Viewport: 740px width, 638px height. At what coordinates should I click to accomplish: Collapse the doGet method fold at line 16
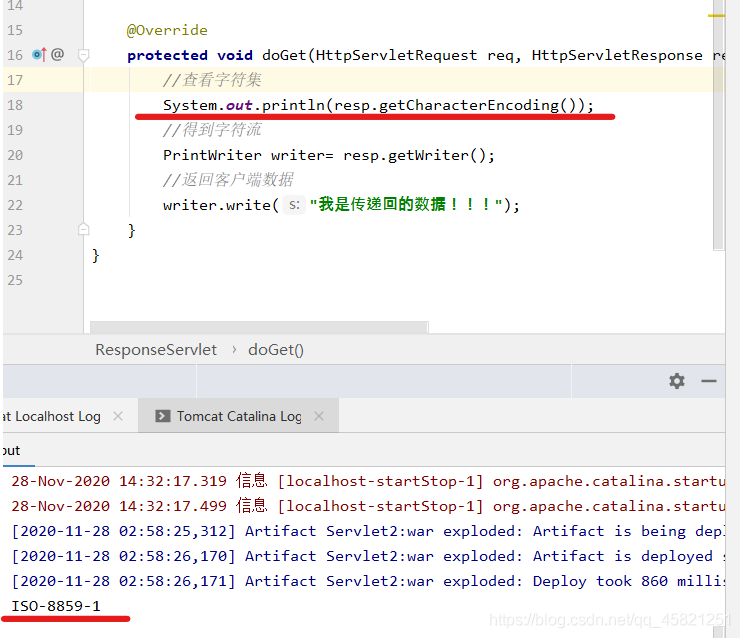tap(84, 55)
